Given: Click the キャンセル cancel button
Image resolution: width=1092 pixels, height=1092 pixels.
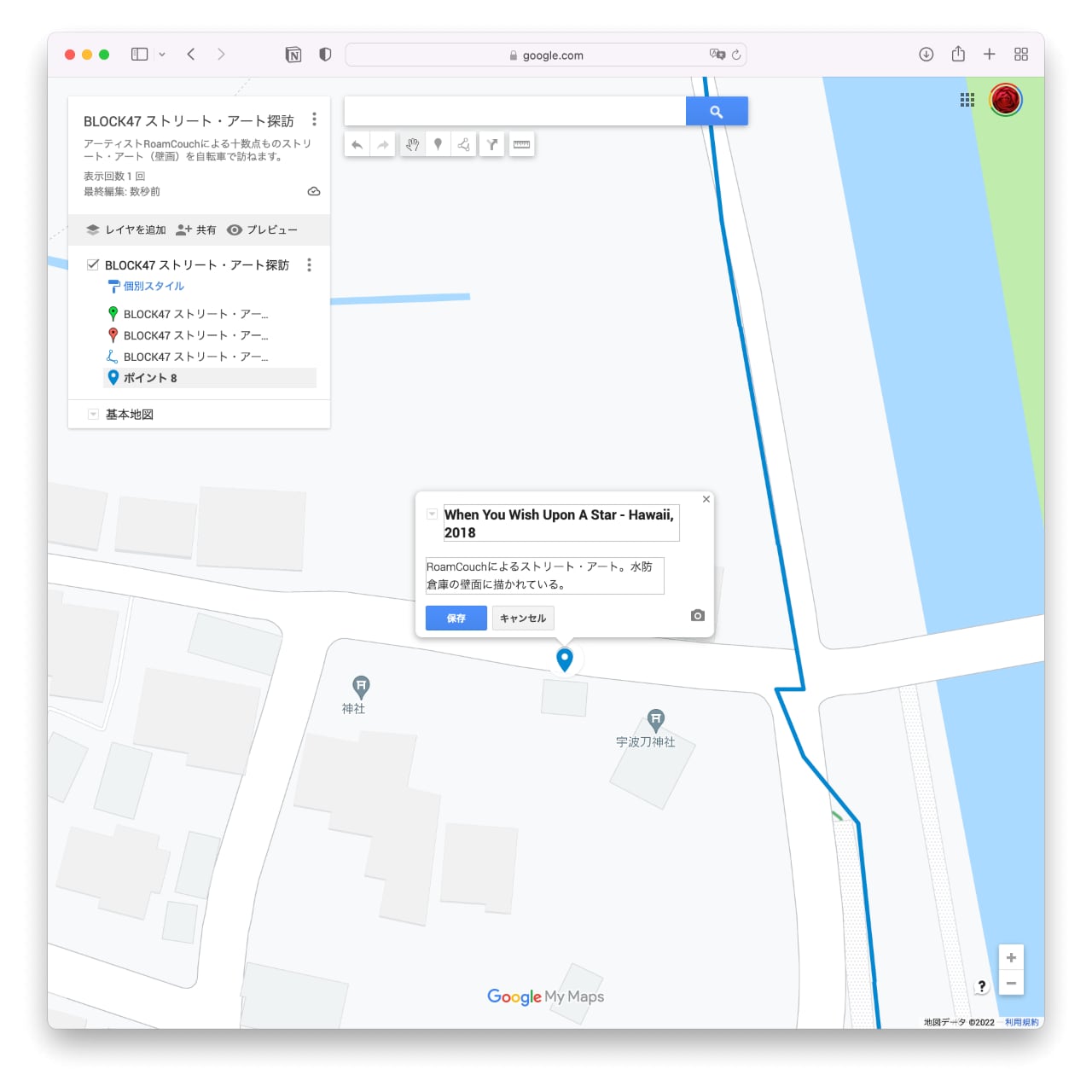Looking at the screenshot, I should tap(522, 619).
